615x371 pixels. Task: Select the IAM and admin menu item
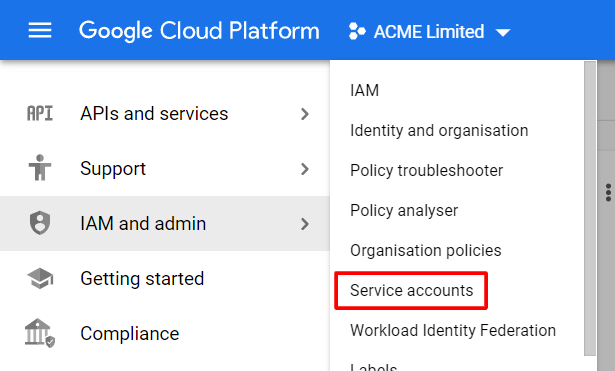[x=165, y=224]
